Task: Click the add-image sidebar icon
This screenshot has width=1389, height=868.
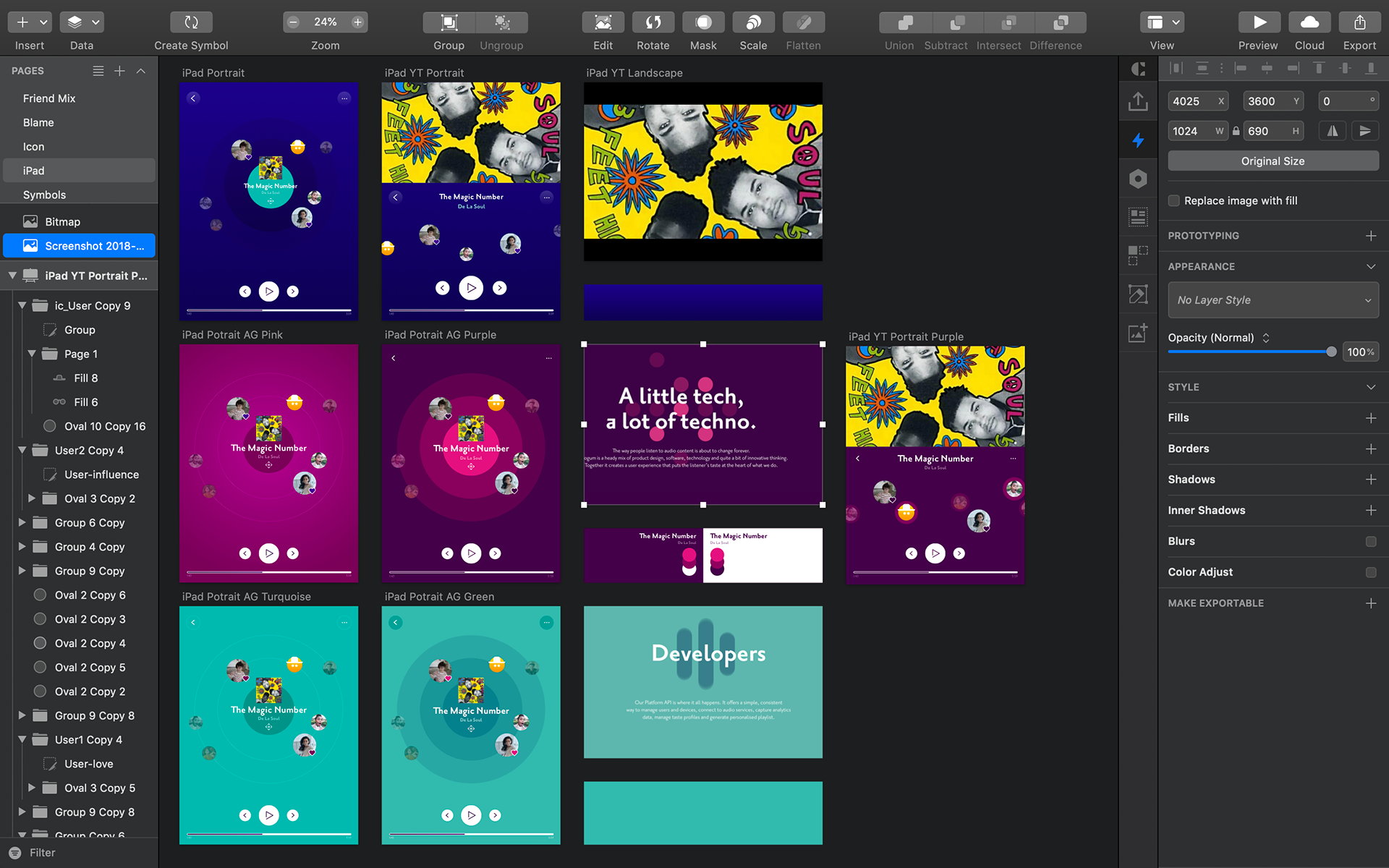Action: pos(1138,333)
